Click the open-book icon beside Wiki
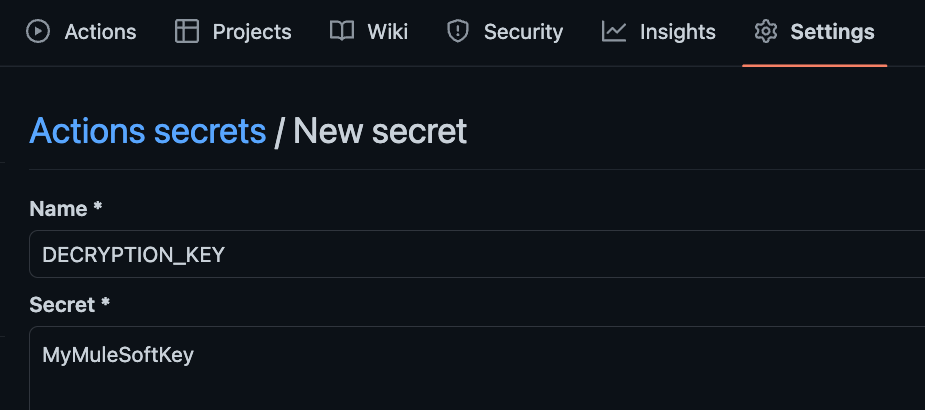This screenshot has height=410, width=925. (342, 31)
